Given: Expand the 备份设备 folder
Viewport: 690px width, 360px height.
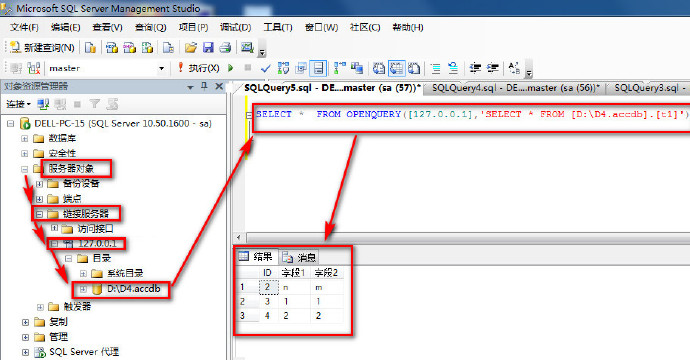Looking at the screenshot, I should pos(40,184).
